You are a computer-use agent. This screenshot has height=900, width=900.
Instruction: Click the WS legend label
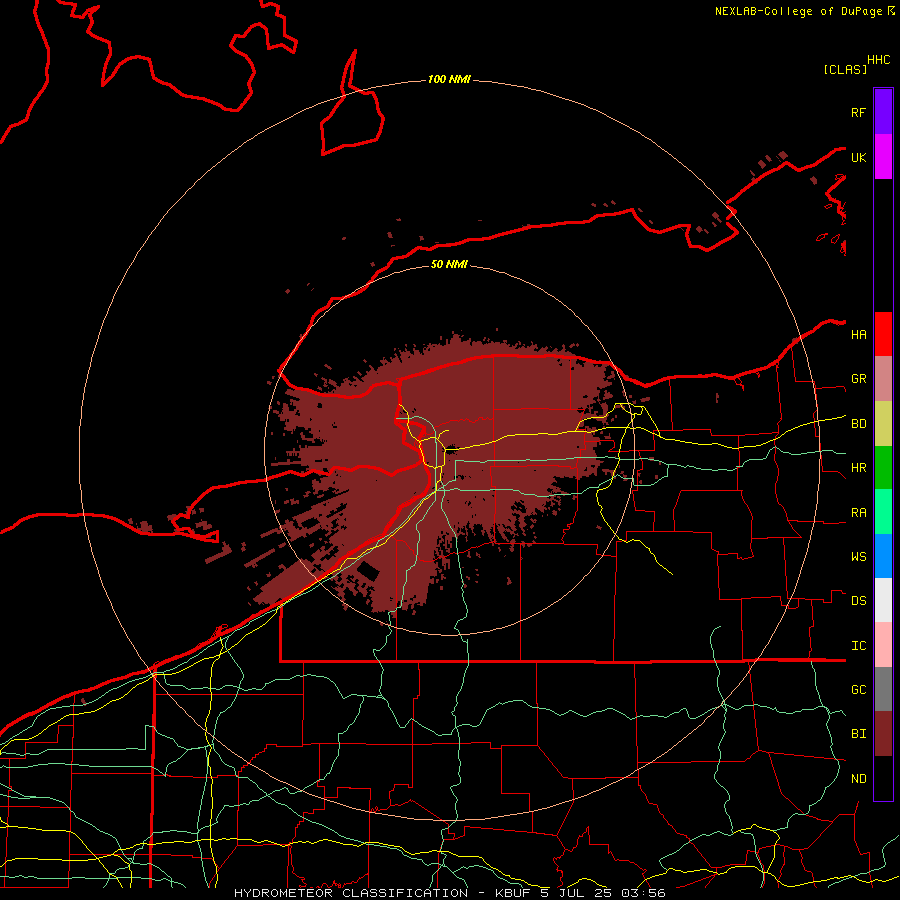(858, 557)
